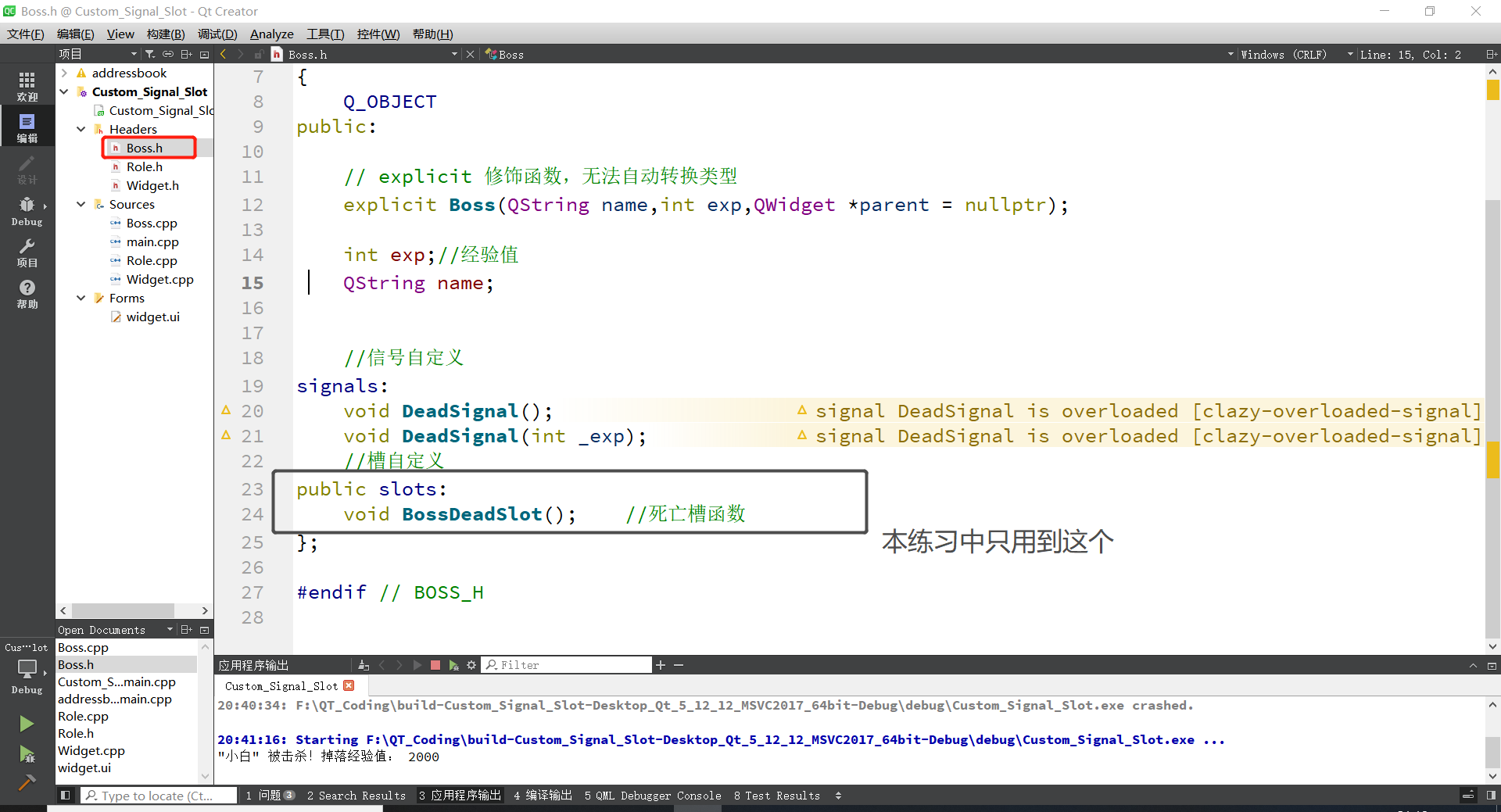Zoom out application output text
The height and width of the screenshot is (812, 1501).
pyautogui.click(x=679, y=665)
